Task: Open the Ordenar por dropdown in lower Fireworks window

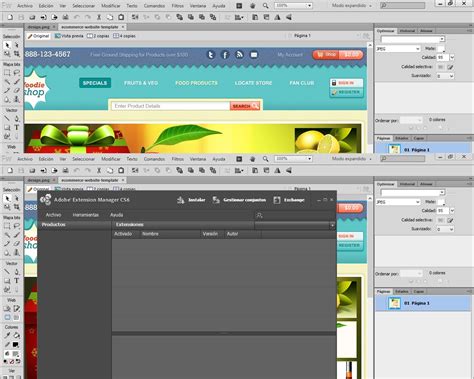Action: pyautogui.click(x=411, y=274)
